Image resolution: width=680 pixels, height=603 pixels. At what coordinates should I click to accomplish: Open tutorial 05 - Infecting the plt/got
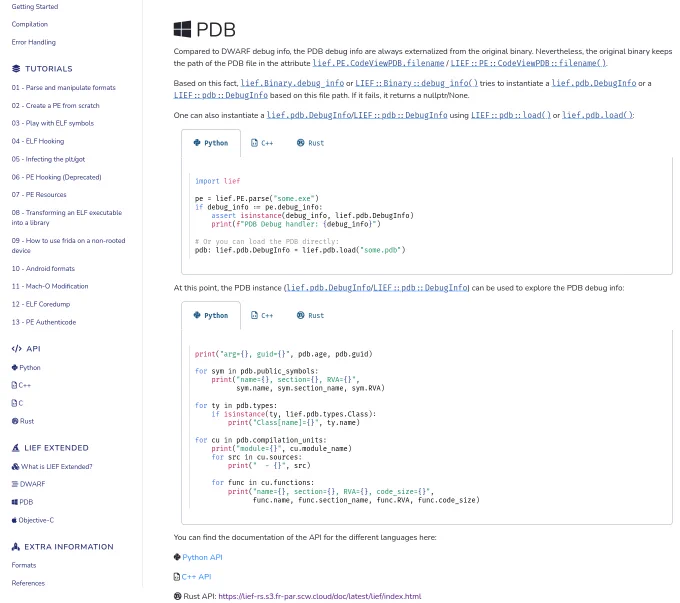(48, 159)
